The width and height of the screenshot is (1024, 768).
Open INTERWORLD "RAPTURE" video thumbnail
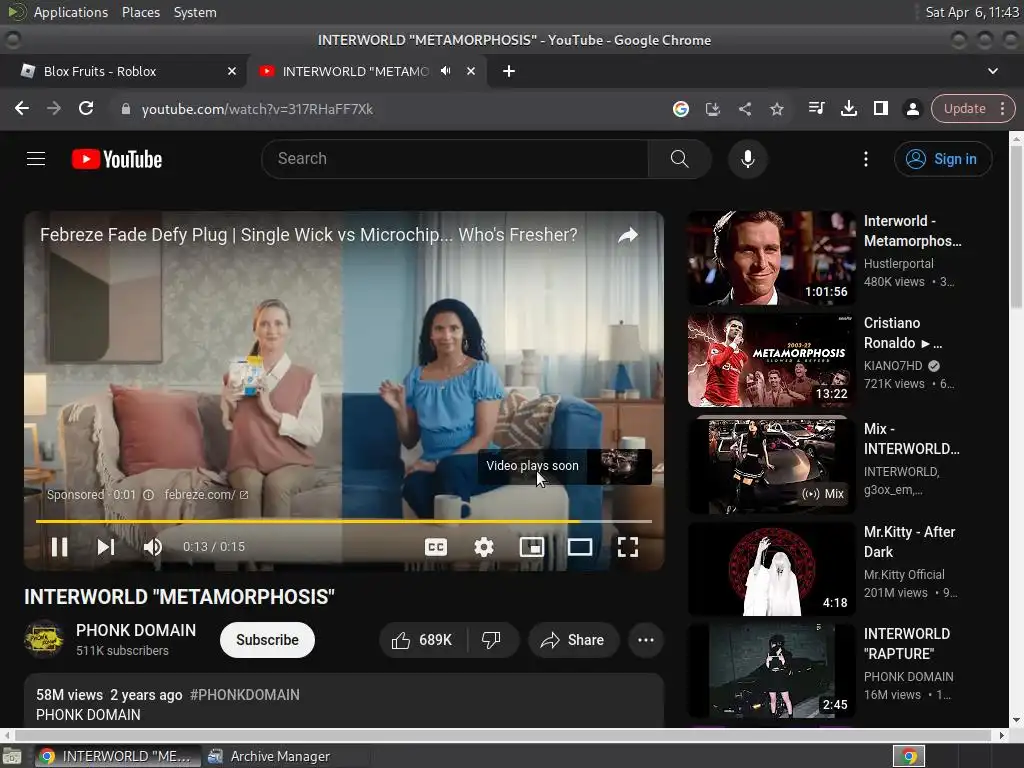[771, 671]
